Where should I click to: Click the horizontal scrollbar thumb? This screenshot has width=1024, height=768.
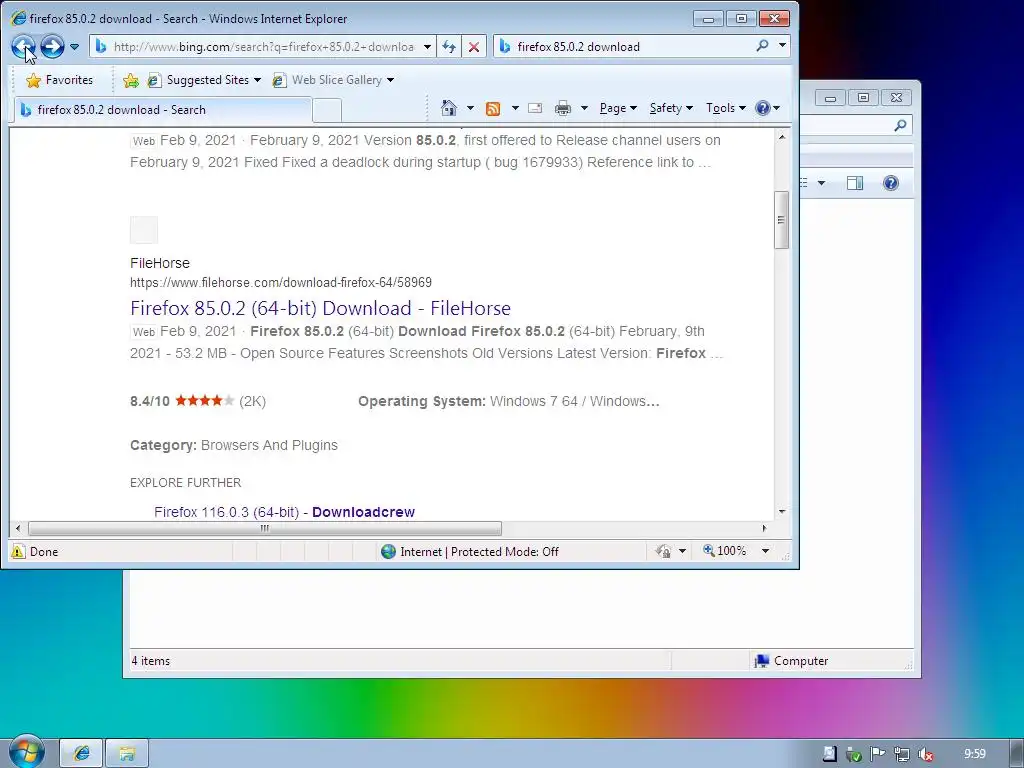(x=265, y=528)
